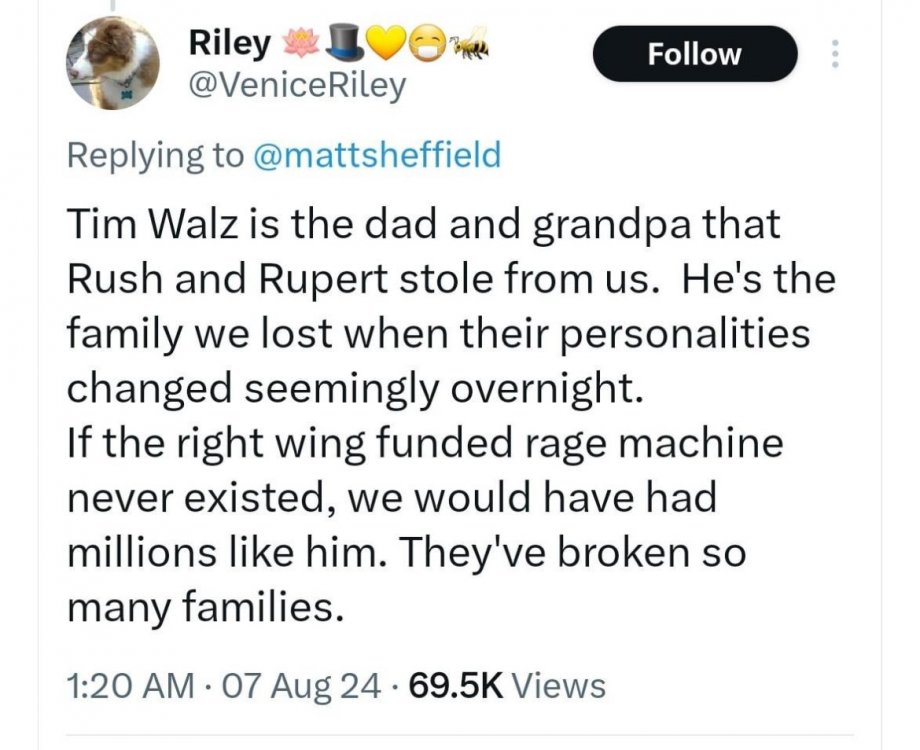The image size is (920, 750).
Task: Click the word "Views" in the footer
Action: coord(564,686)
